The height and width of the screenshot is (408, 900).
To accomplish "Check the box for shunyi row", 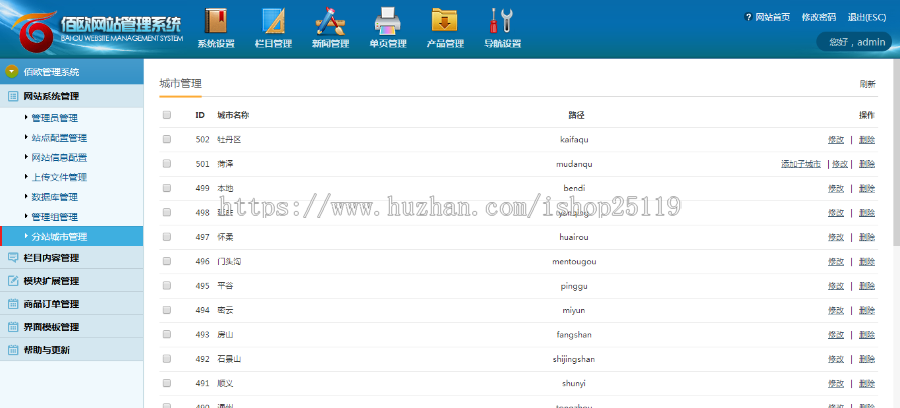I will 167,383.
